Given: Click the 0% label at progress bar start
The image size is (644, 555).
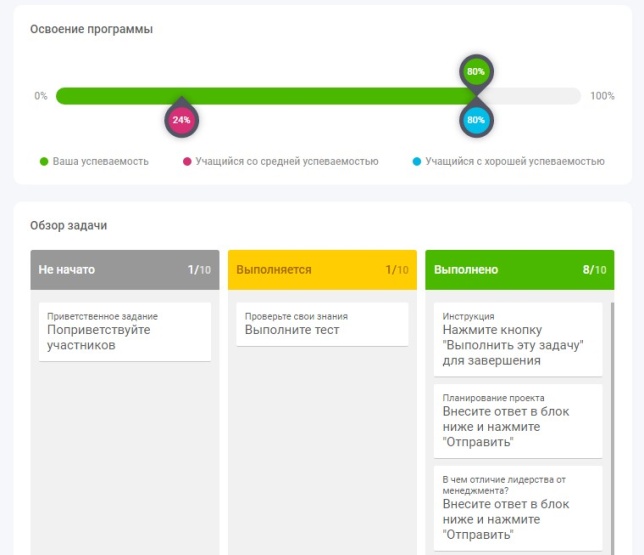Looking at the screenshot, I should [41, 96].
